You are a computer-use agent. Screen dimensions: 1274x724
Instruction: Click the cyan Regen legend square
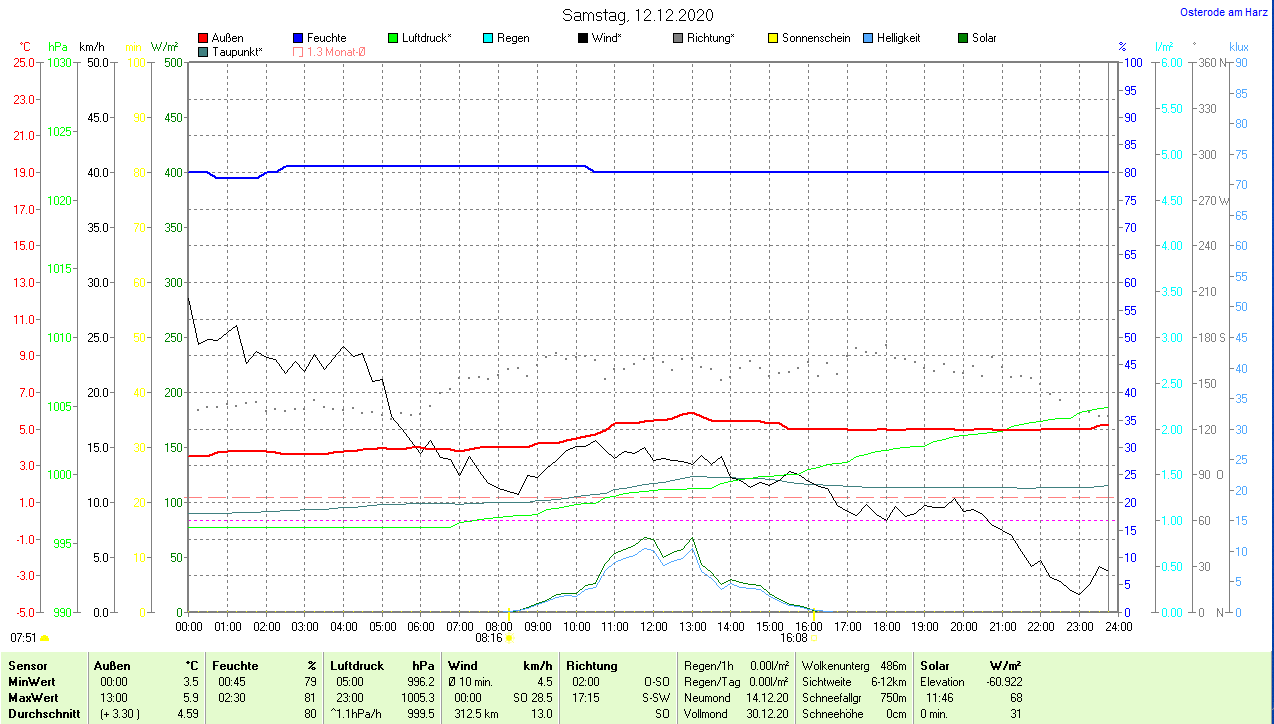click(x=487, y=39)
